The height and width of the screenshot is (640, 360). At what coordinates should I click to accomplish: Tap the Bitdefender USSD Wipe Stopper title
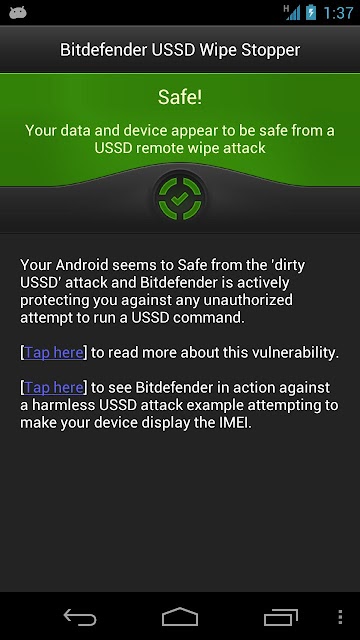[180, 50]
